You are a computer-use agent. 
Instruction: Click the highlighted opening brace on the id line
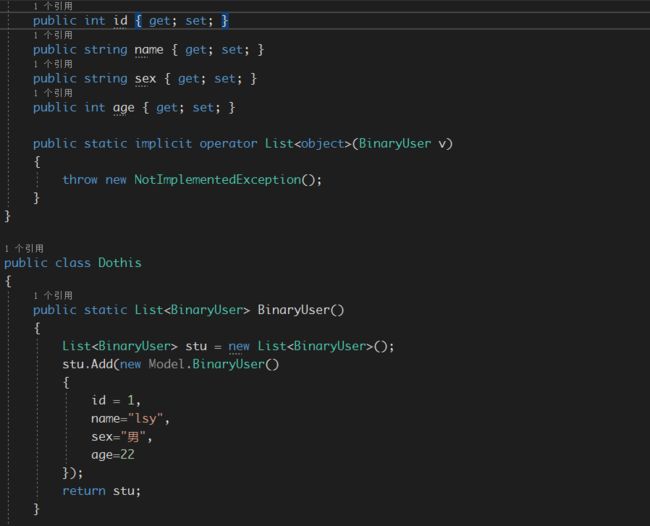pos(138,21)
